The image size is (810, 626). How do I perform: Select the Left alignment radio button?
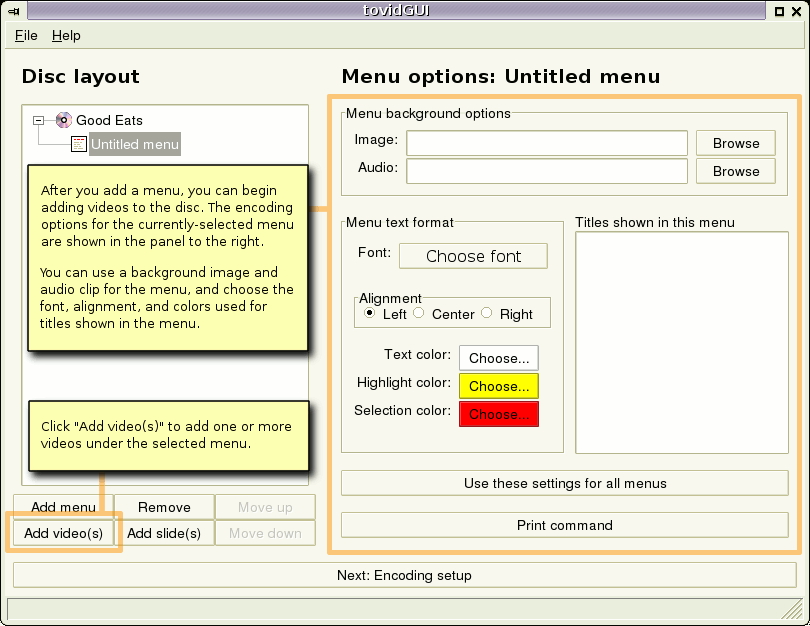[x=368, y=313]
